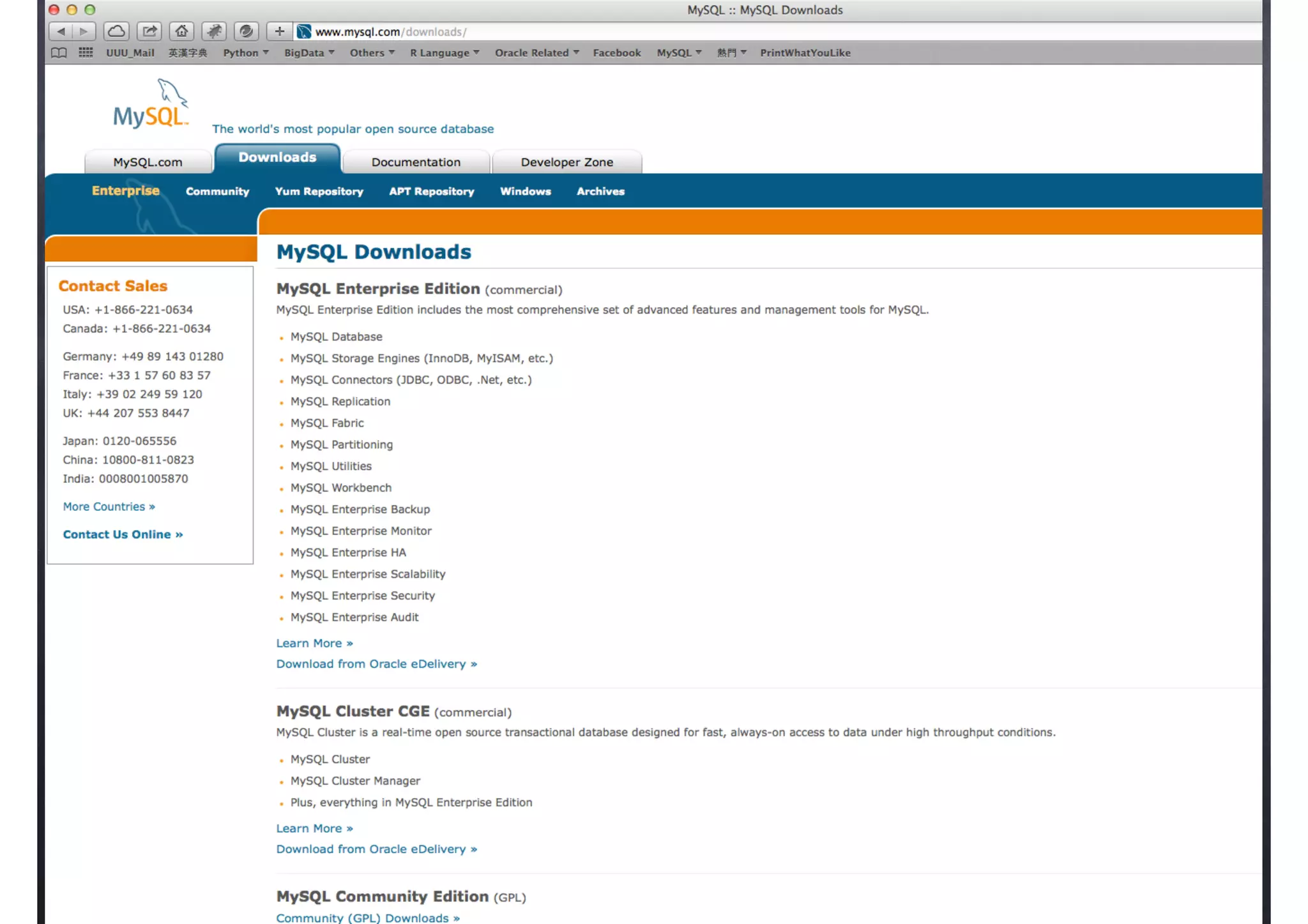1308x924 pixels.
Task: Click the MySQL Fabric list item
Action: [327, 423]
